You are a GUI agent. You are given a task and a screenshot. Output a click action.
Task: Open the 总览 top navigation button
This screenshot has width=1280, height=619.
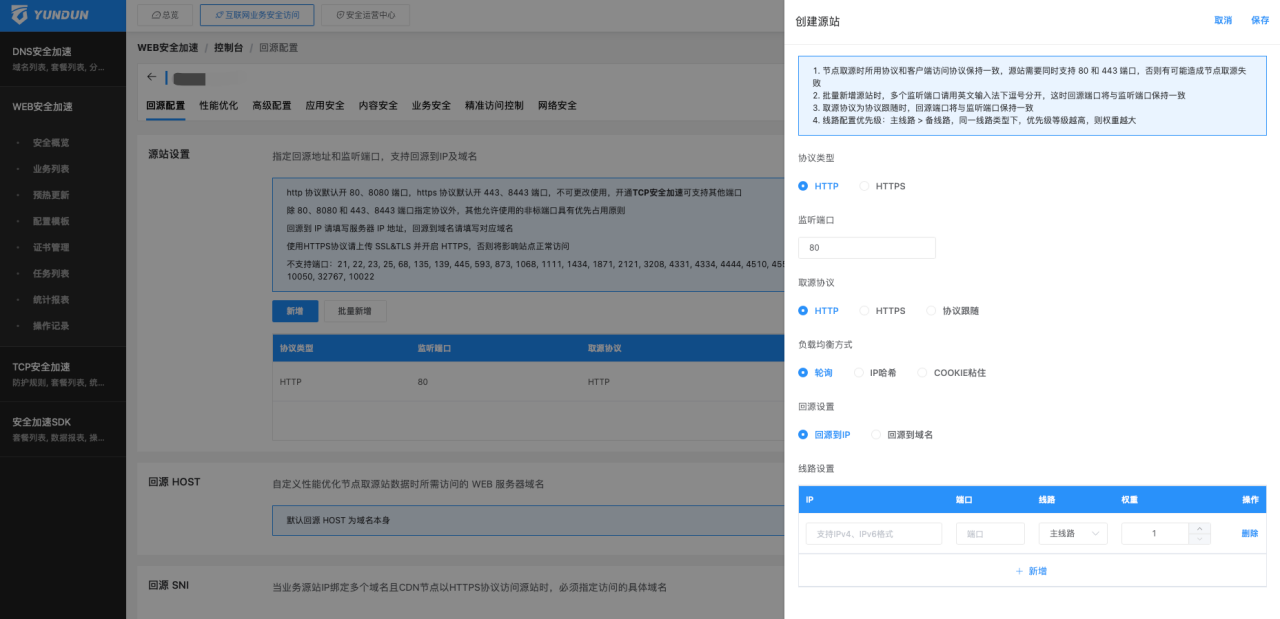coord(165,15)
